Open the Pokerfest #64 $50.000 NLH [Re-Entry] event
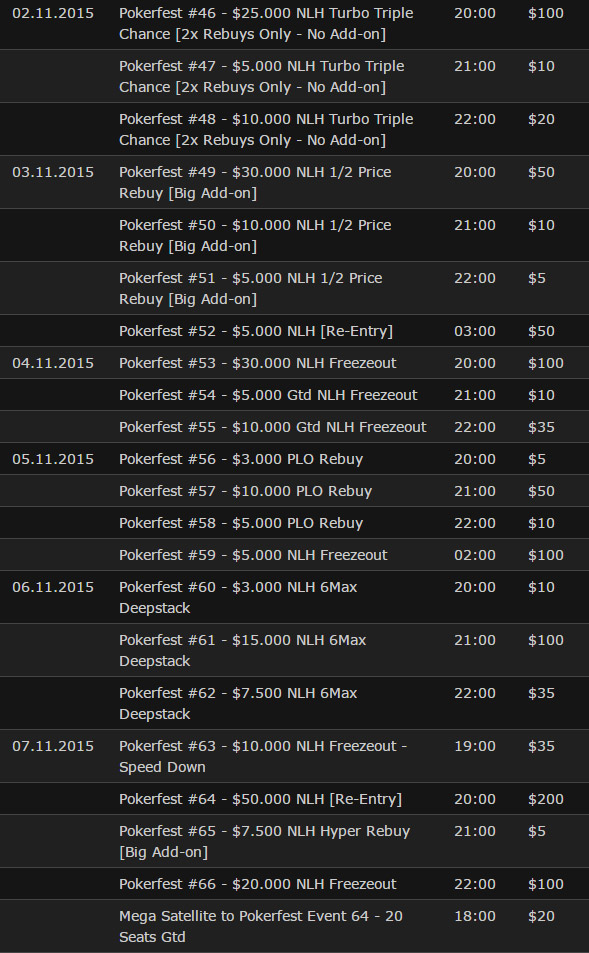589x953 pixels. pos(260,799)
